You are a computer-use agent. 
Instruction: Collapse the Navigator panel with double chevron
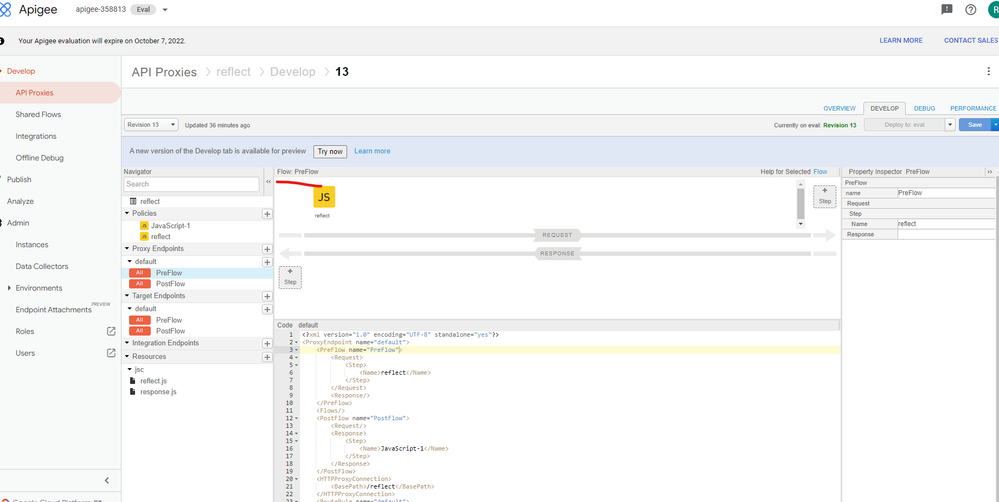tap(268, 182)
